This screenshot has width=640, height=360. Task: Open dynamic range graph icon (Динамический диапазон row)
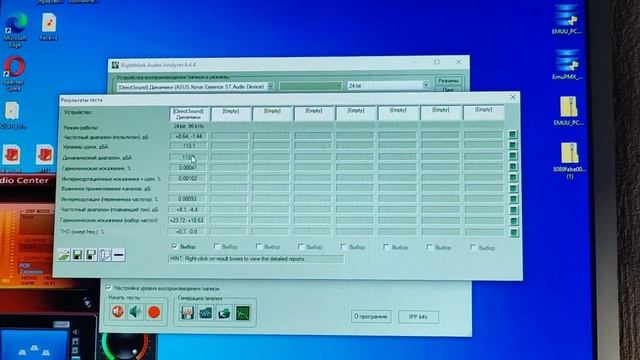[513, 156]
